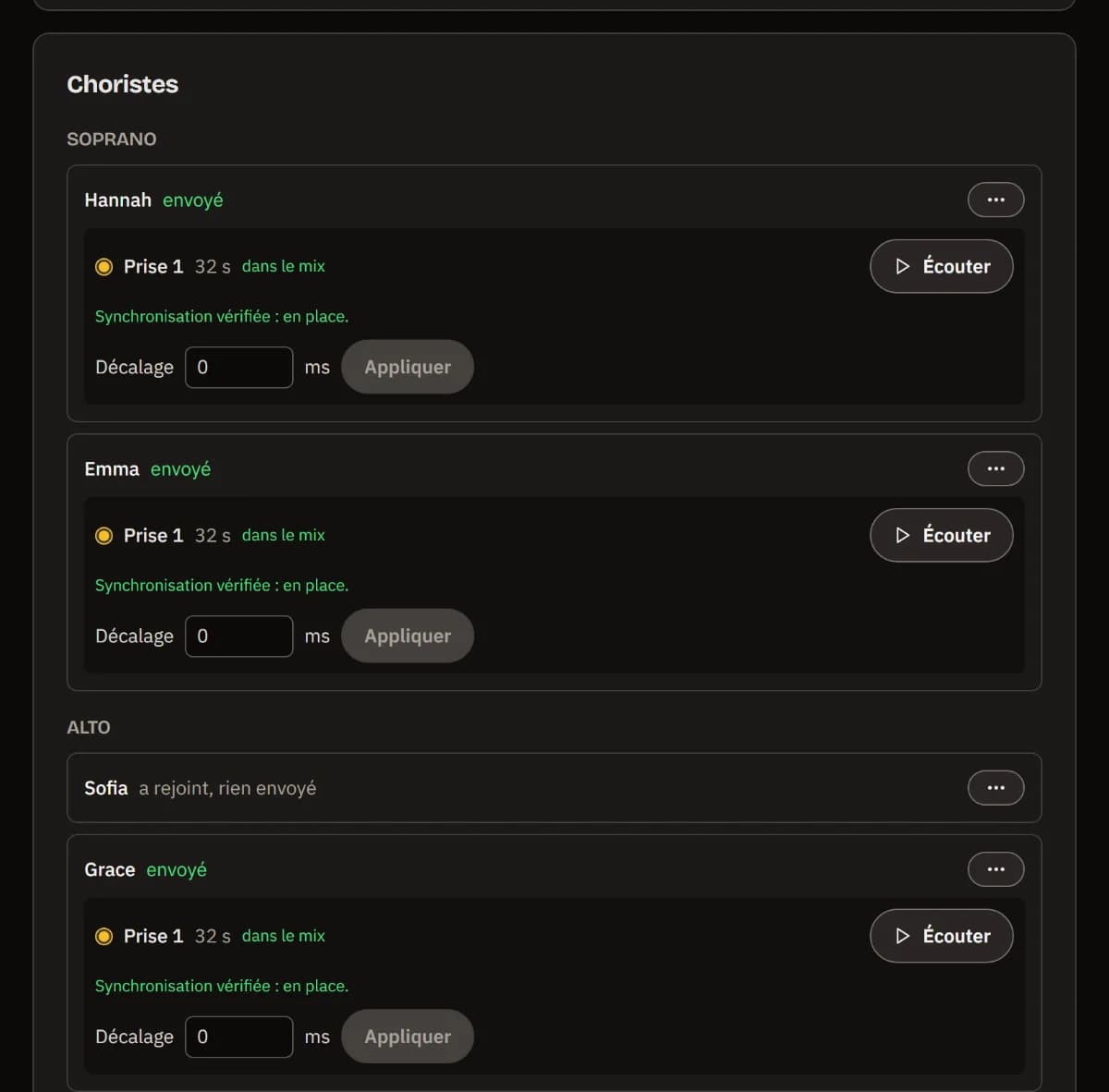Open Sofia's three-dot options menu
This screenshot has width=1109, height=1092.
click(995, 787)
